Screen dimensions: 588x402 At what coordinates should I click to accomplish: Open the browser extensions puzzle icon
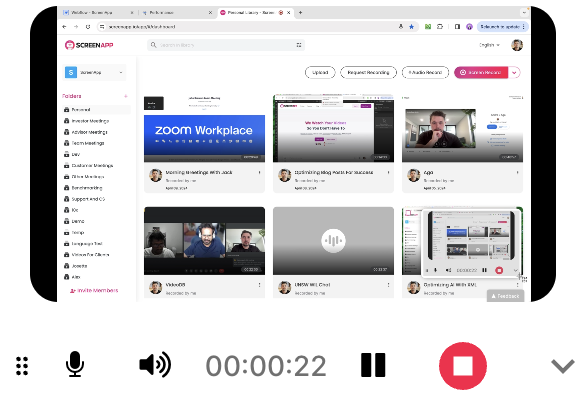440,27
